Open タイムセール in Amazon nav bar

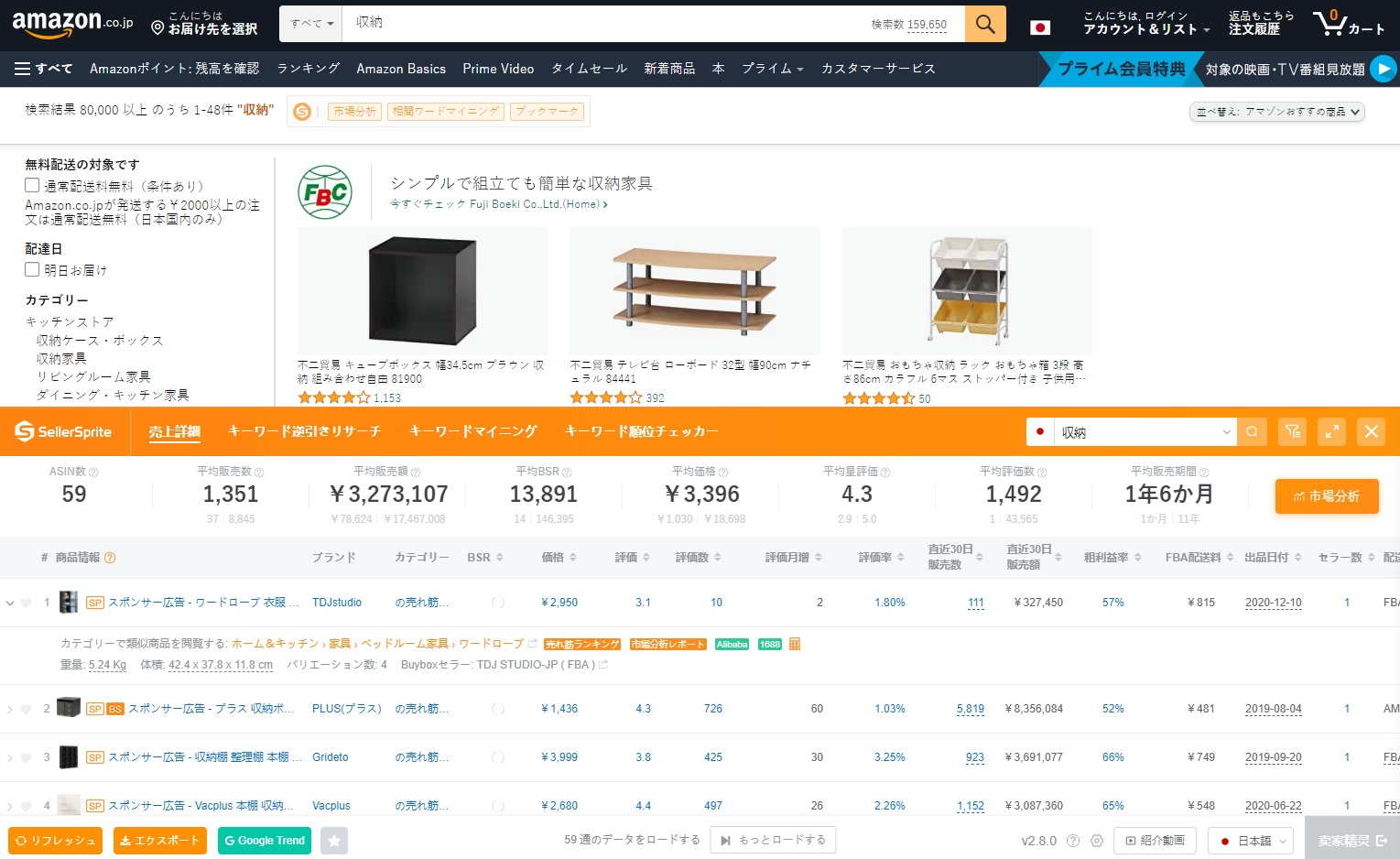[x=590, y=69]
